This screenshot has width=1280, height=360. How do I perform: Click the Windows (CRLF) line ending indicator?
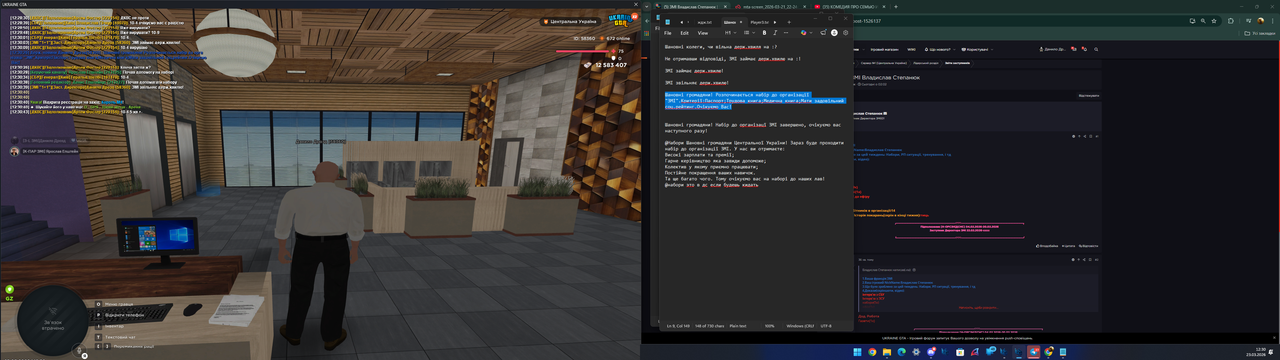point(801,325)
